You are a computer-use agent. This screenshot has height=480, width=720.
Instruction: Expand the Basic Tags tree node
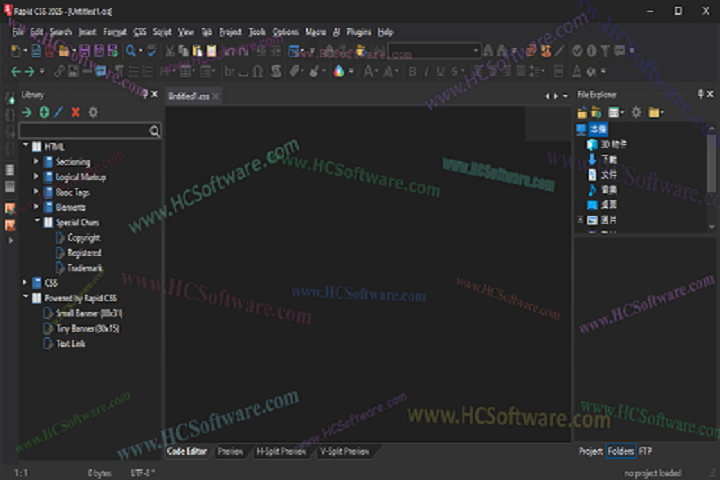click(36, 192)
